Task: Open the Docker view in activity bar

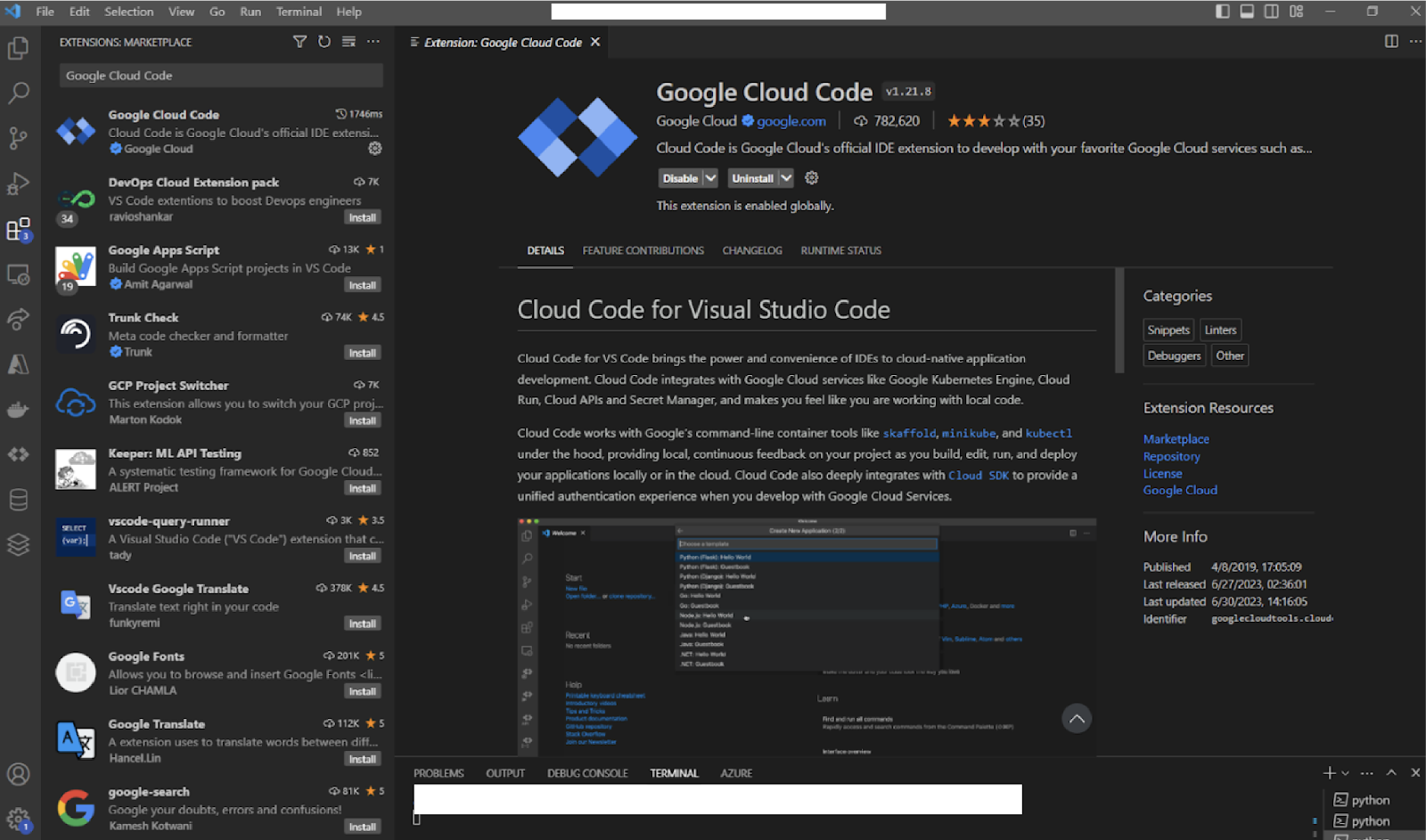Action: 19,410
